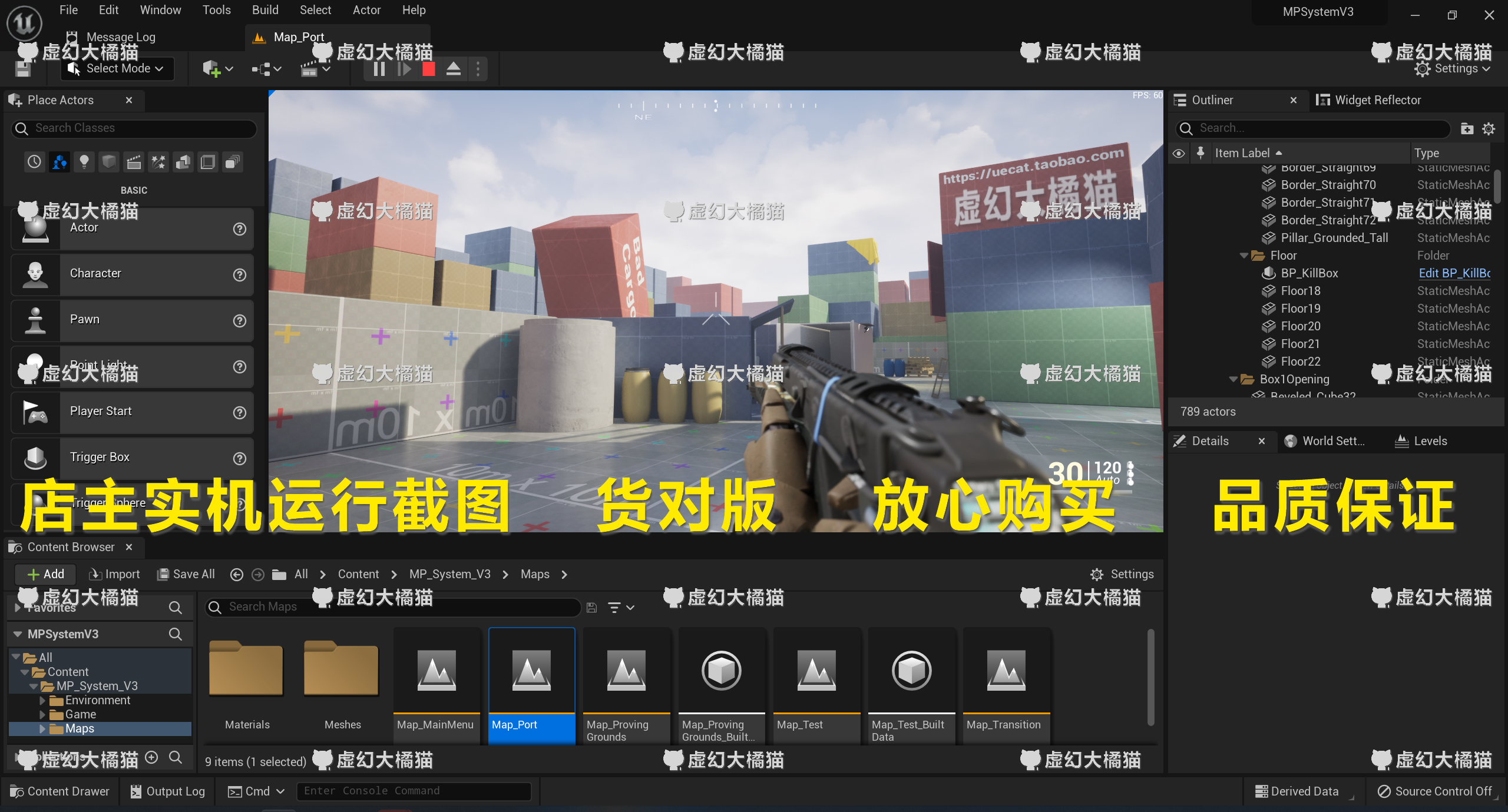This screenshot has height=812, width=1508.
Task: Open Cmd console type dropdown
Action: tap(256, 791)
